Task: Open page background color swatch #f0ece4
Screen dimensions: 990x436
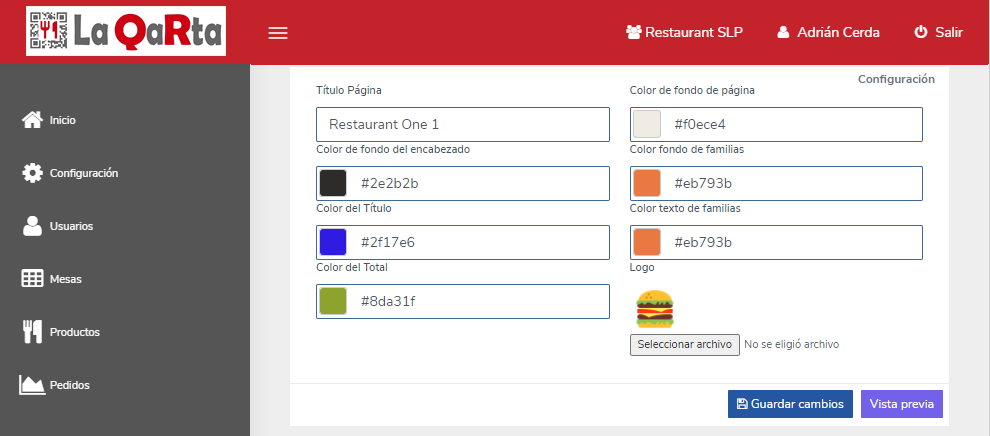Action: pyautogui.click(x=647, y=124)
